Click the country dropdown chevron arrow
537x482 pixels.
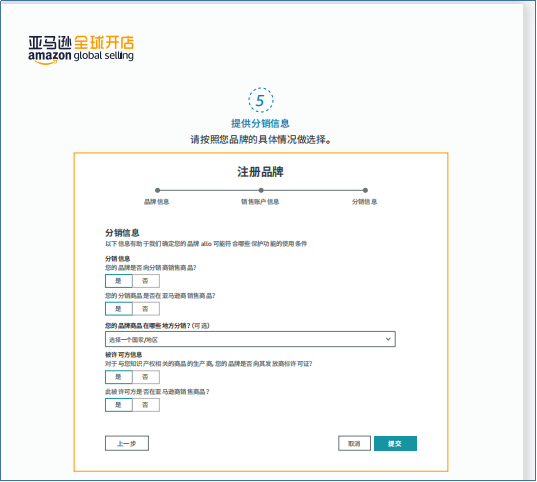click(388, 339)
